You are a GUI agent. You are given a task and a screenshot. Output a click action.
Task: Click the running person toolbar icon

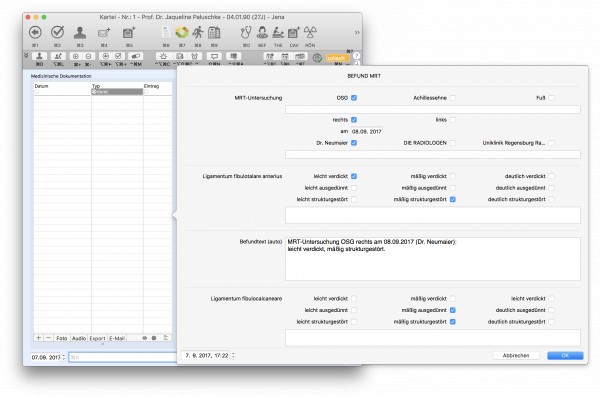198,33
